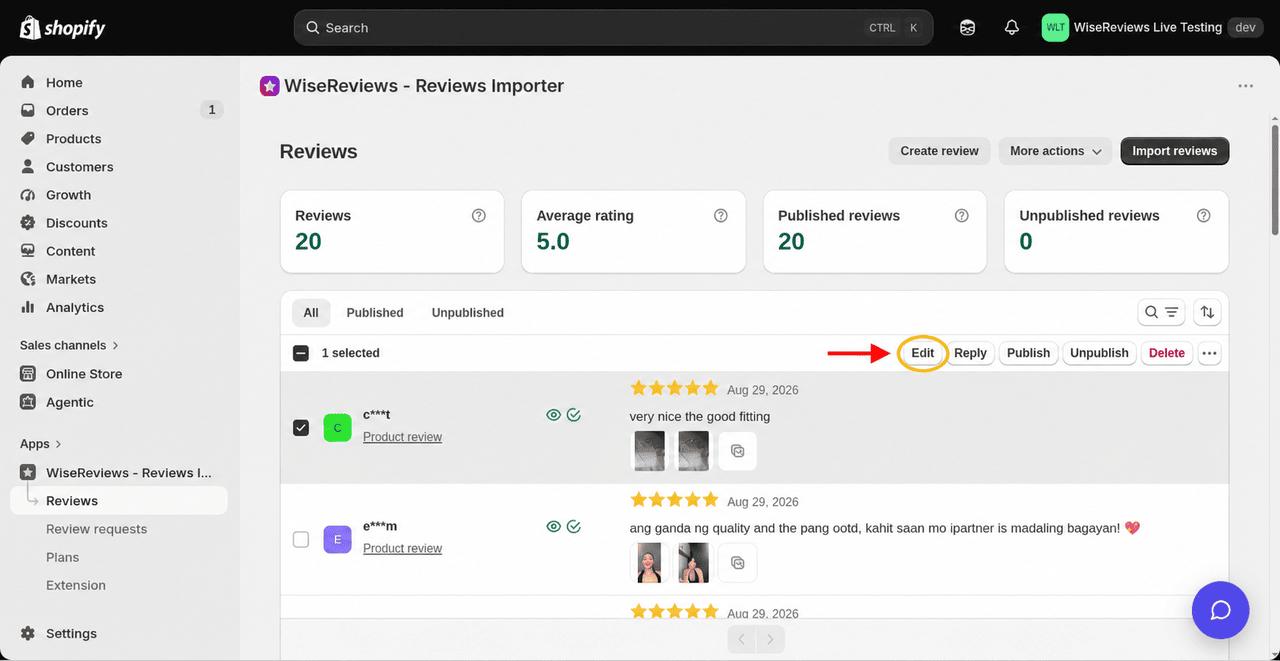The image size is (1280, 661).
Task: Go to previous page of reviews
Action: coord(741,639)
